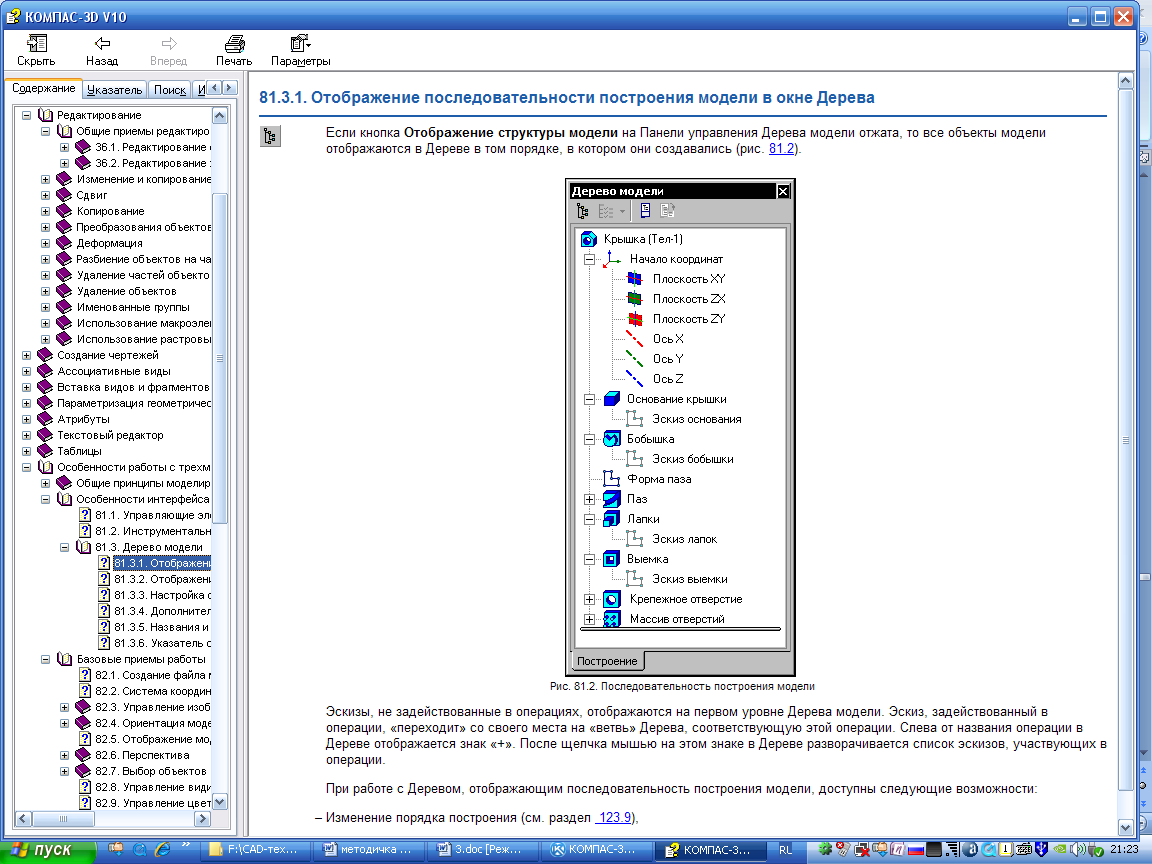Click the open book icon for 81.3. Дерево модели
Image resolution: width=1152 pixels, height=864 pixels.
click(x=84, y=547)
